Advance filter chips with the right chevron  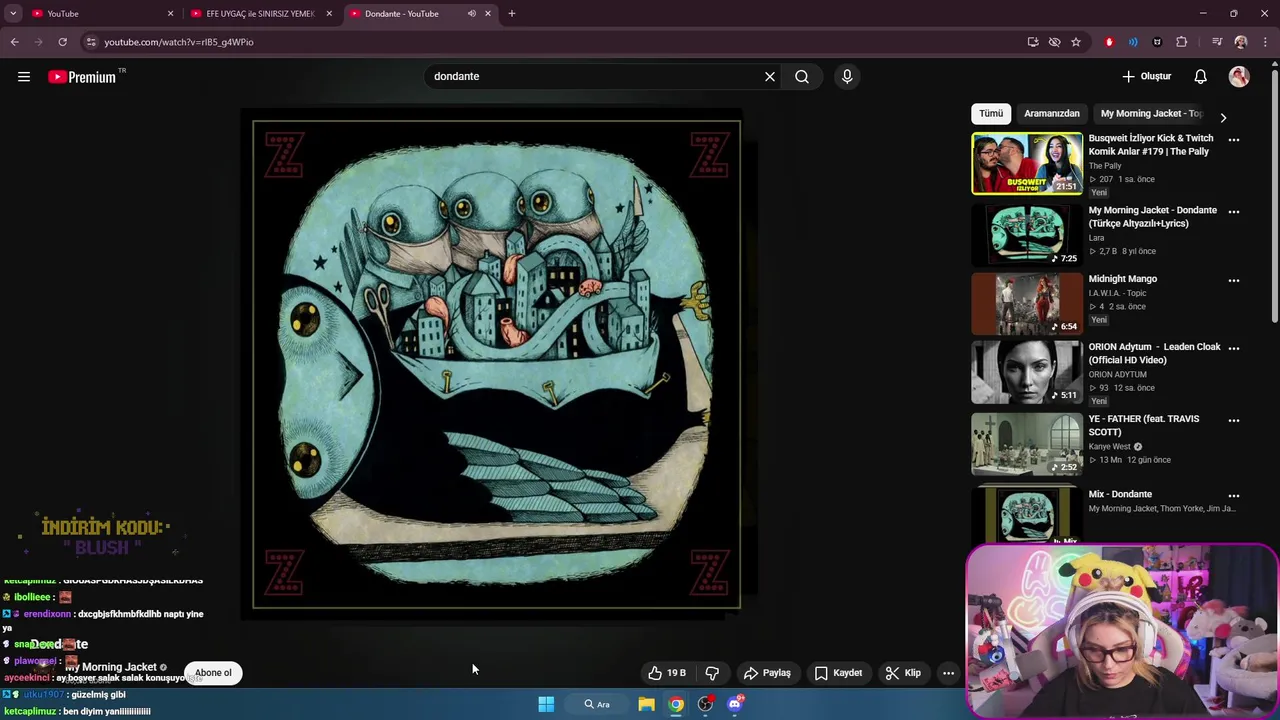pyautogui.click(x=1223, y=117)
